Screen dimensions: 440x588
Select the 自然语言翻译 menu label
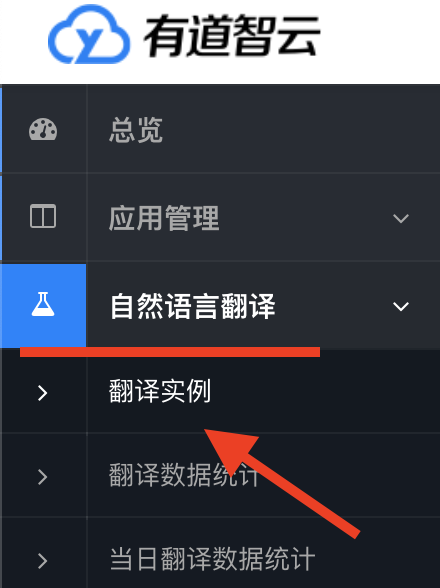click(193, 306)
